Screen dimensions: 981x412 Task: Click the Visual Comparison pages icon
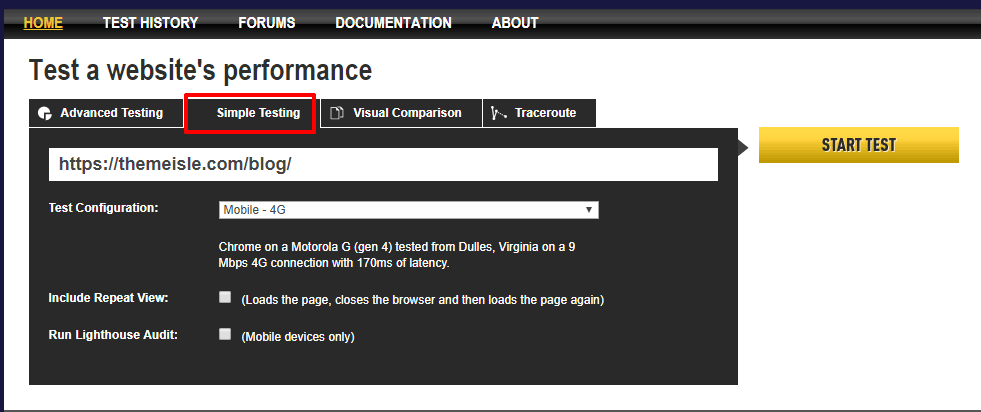click(337, 114)
